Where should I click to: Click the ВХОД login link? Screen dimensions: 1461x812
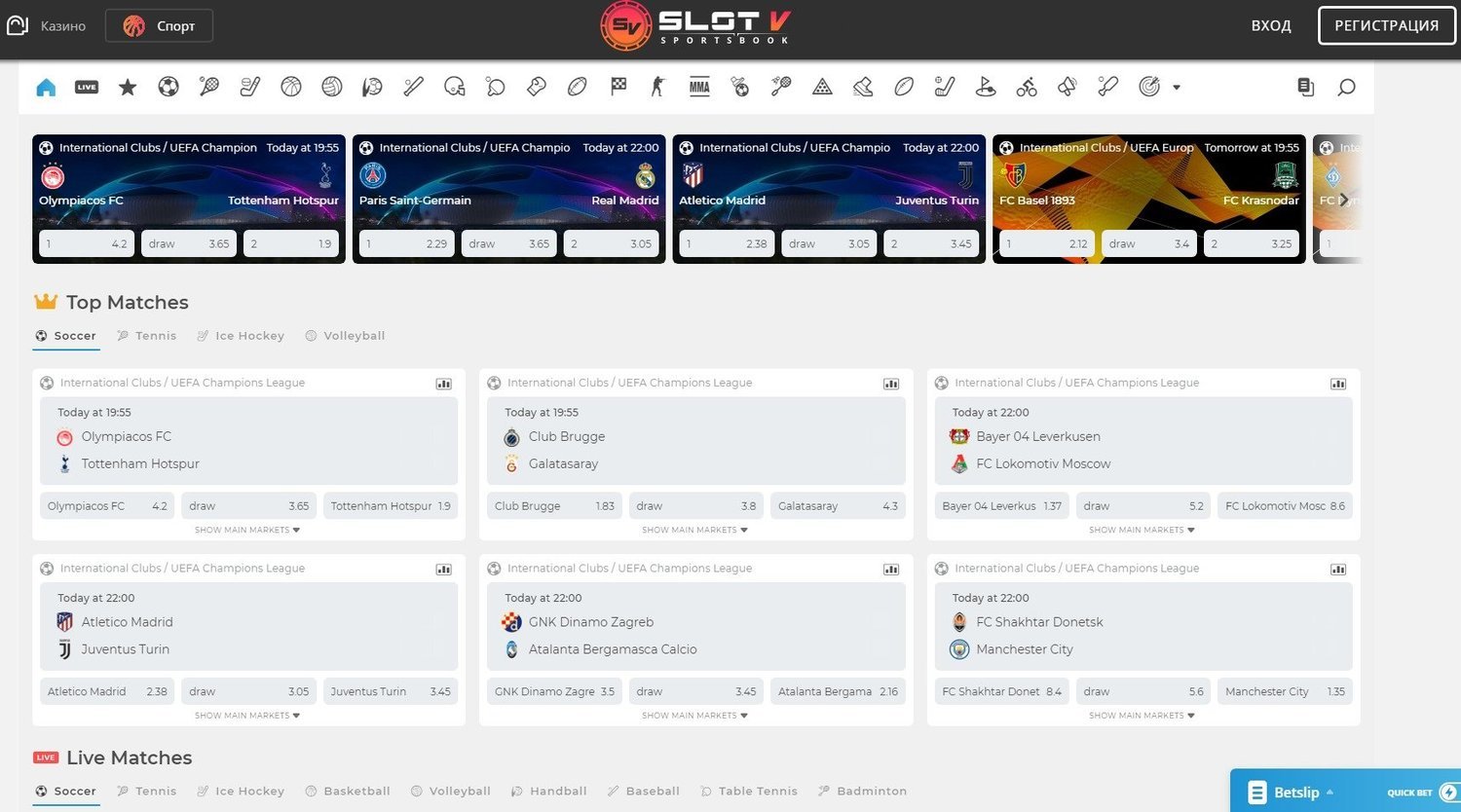tap(1271, 26)
